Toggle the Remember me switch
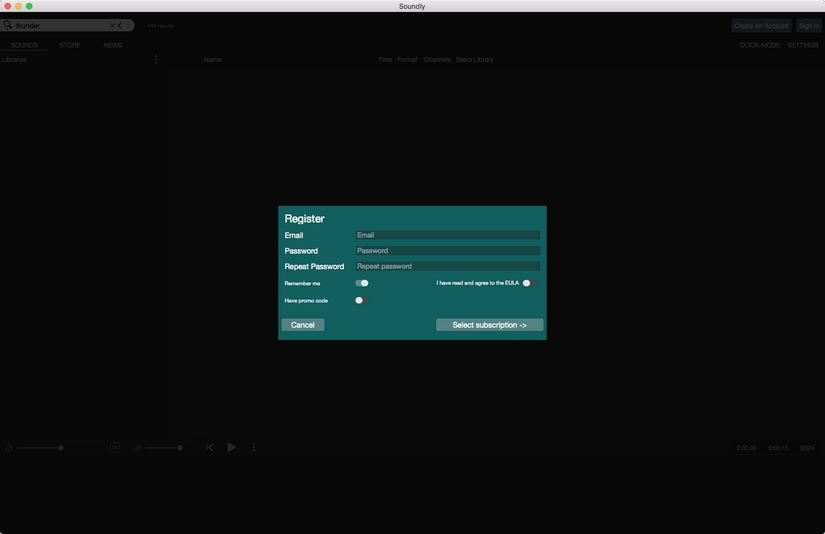 (x=362, y=283)
